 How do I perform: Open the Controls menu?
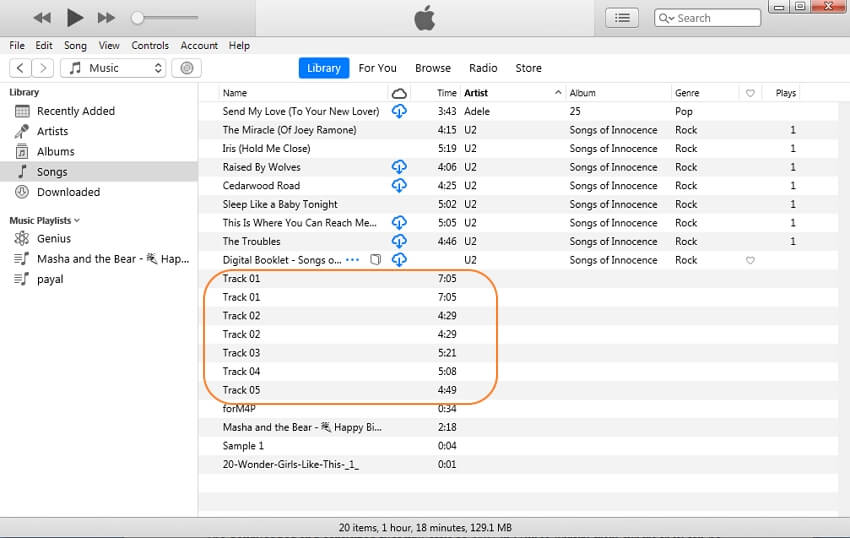[150, 46]
